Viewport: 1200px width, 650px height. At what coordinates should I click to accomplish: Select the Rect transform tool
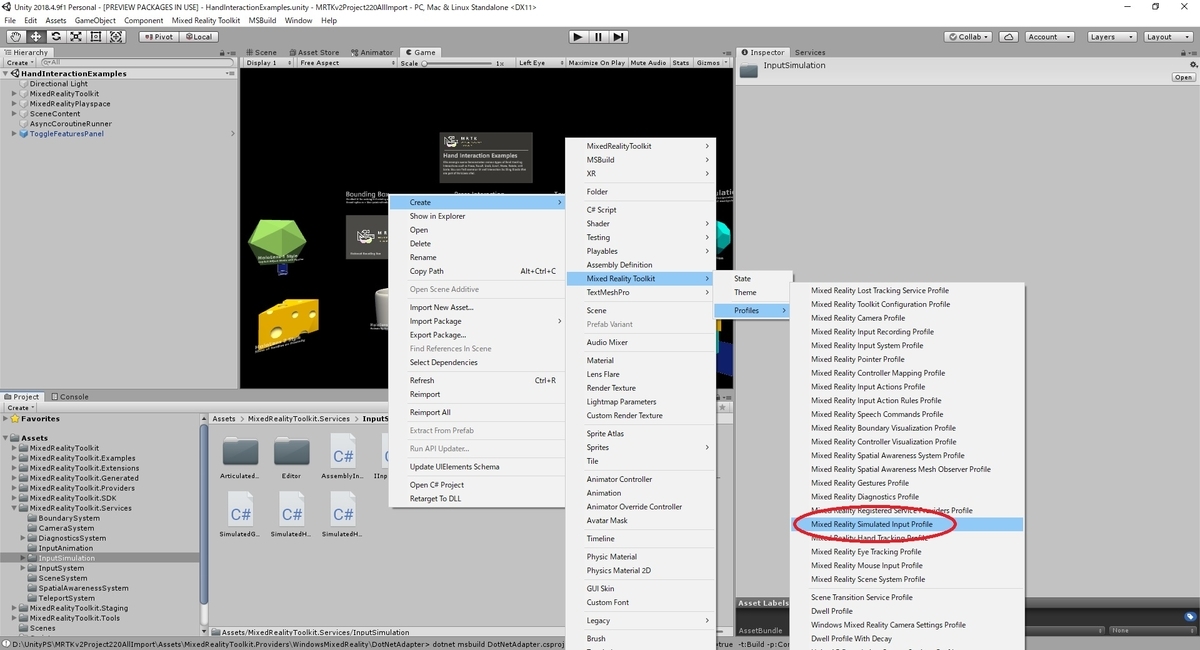(x=96, y=36)
